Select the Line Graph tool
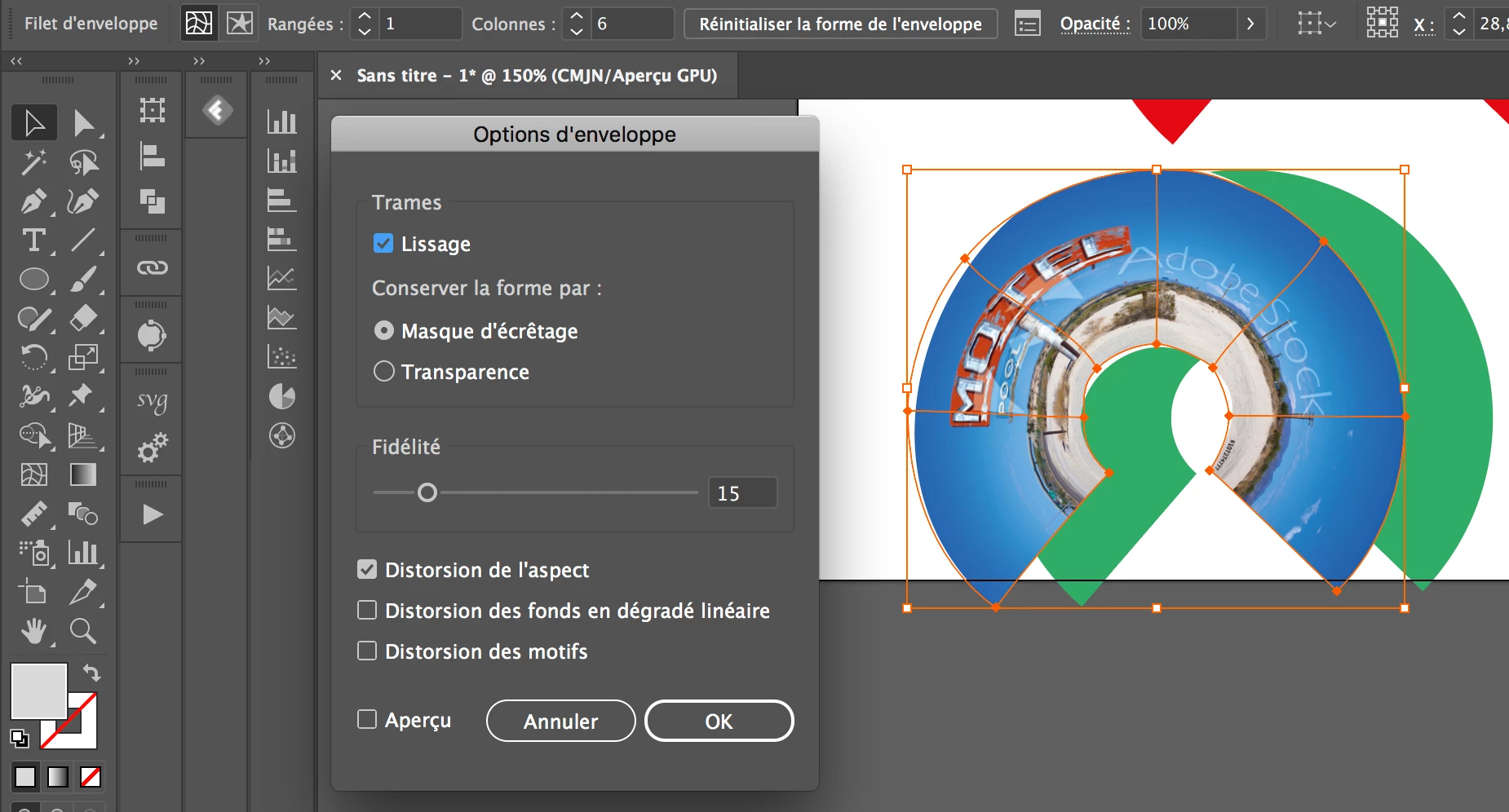1509x812 pixels. (x=282, y=279)
